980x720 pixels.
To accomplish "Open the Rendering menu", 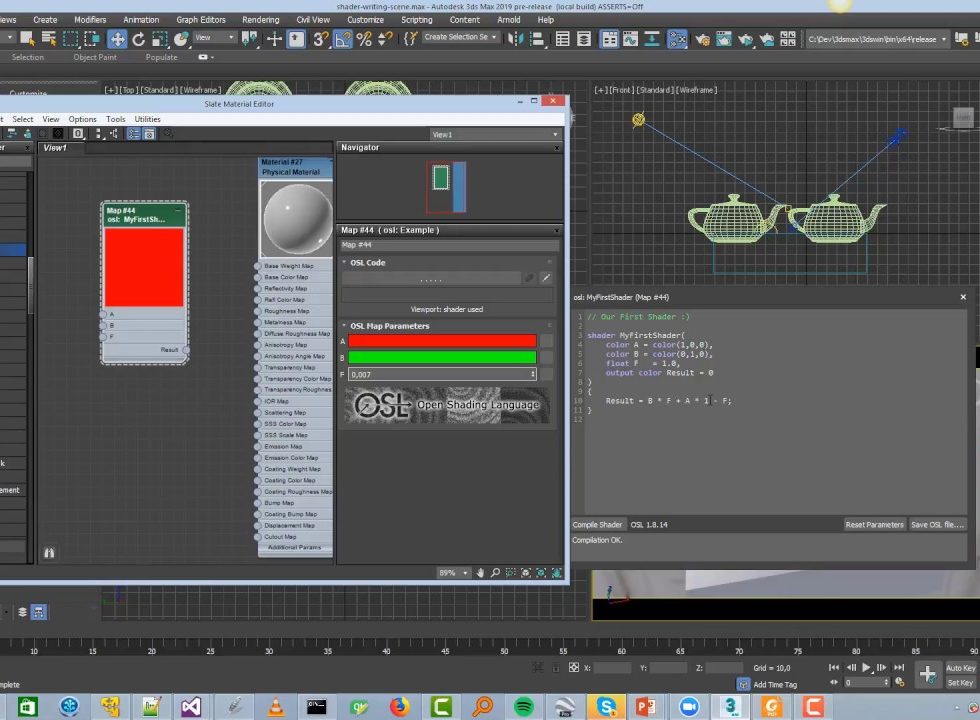I will (x=261, y=20).
